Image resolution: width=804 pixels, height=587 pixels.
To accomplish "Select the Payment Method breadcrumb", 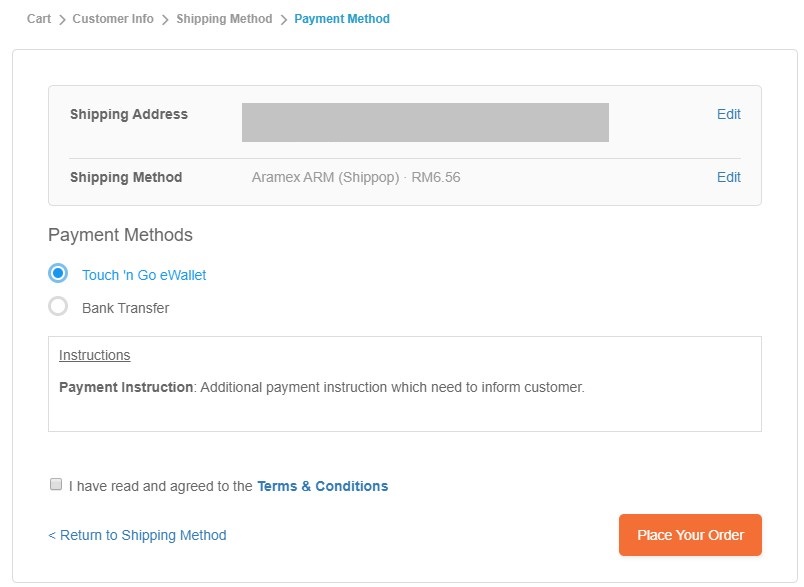I will (342, 19).
